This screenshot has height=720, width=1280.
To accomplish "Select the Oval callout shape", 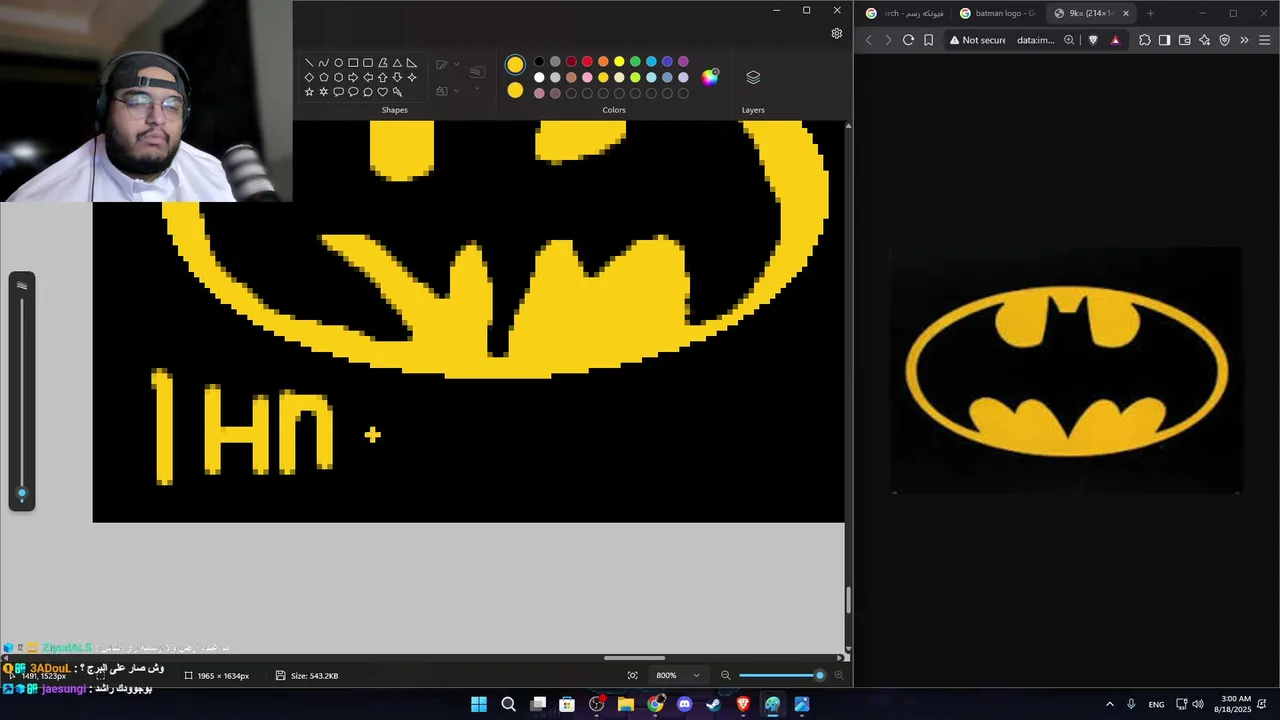I will (353, 92).
